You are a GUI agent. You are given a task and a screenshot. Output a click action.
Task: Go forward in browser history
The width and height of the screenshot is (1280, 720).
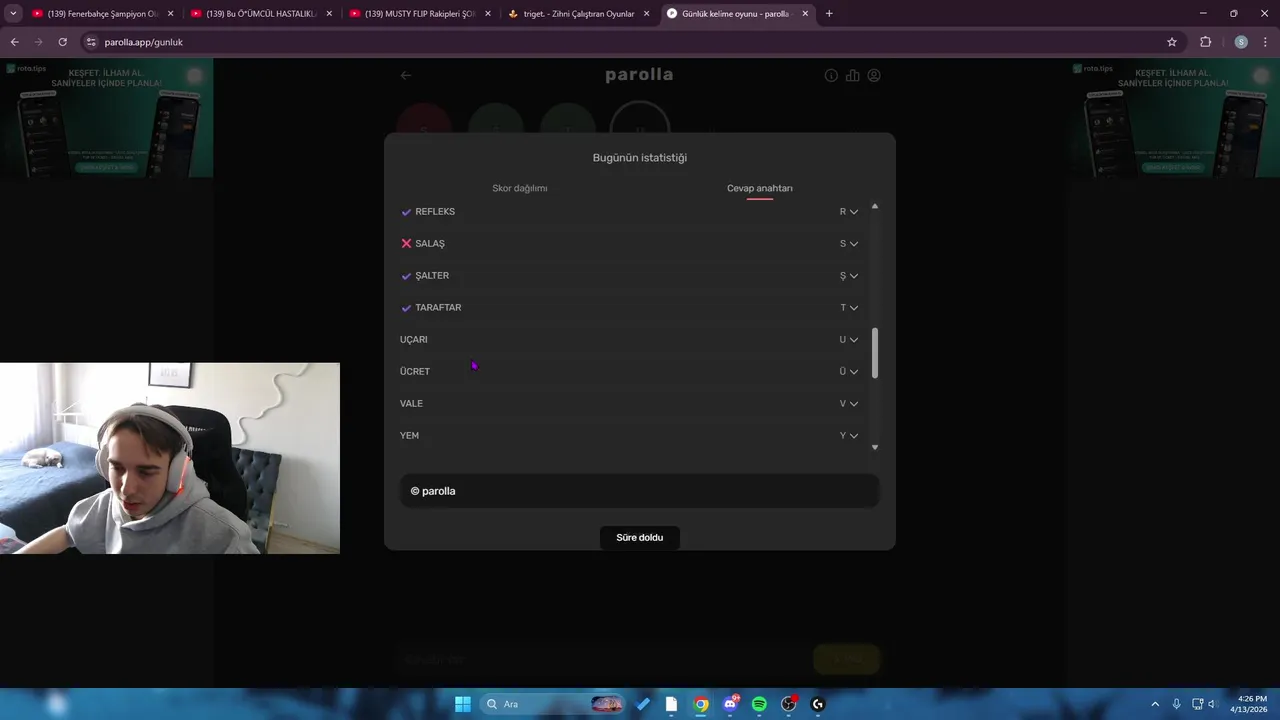(38, 42)
